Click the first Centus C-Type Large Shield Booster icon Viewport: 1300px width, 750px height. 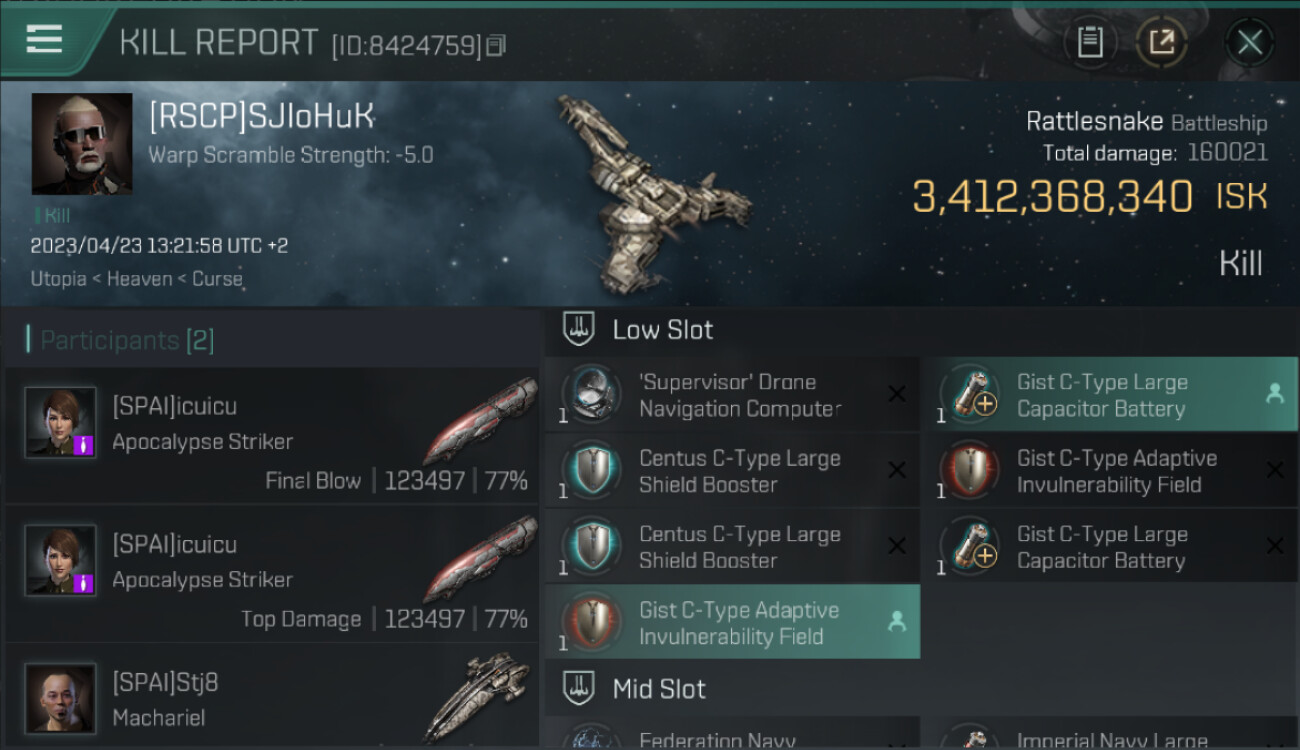coord(591,470)
